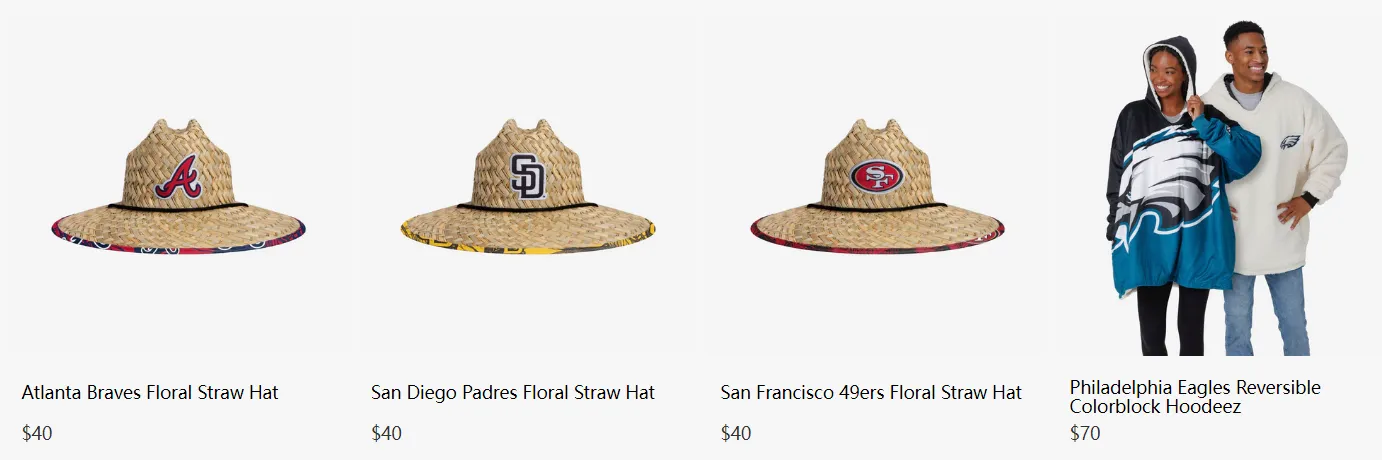The image size is (1382, 460).
Task: Click the $40 price under the Padres hat
Action: tap(386, 434)
